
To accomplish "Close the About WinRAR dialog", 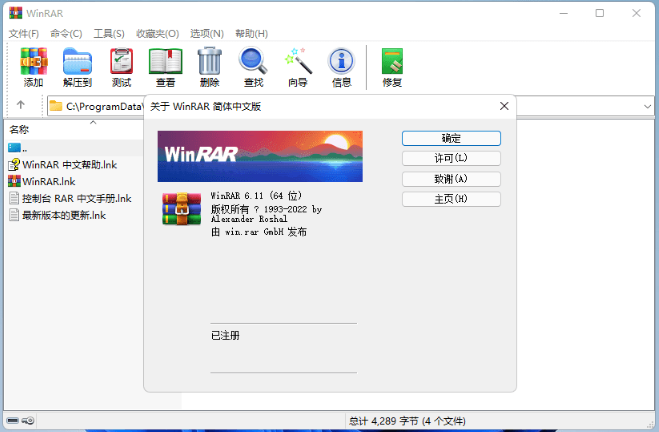I will click(x=504, y=106).
